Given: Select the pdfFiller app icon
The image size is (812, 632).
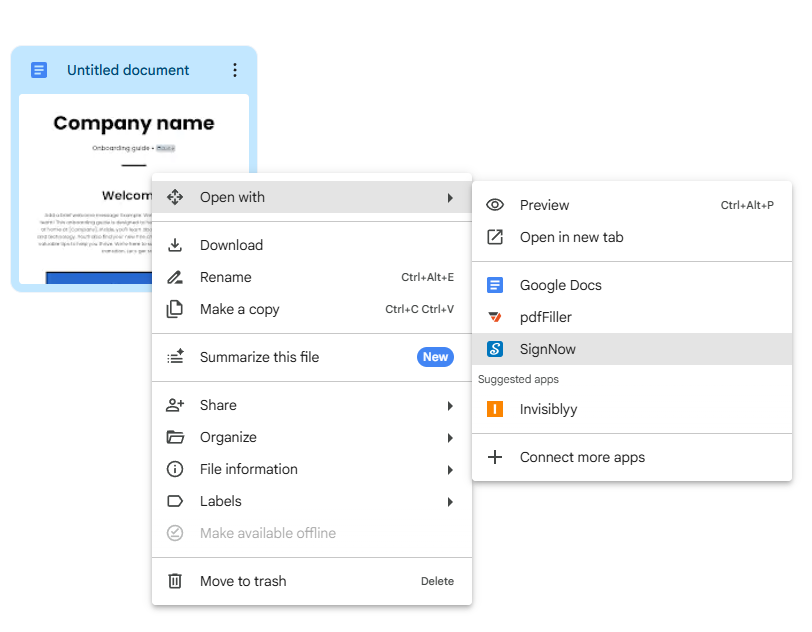Looking at the screenshot, I should click(x=495, y=317).
